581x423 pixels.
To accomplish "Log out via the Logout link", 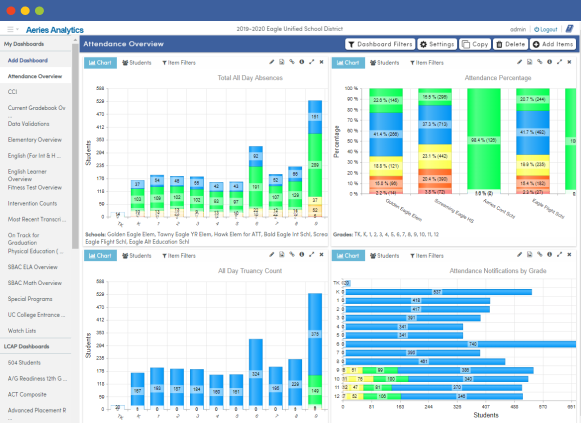I will pos(546,29).
